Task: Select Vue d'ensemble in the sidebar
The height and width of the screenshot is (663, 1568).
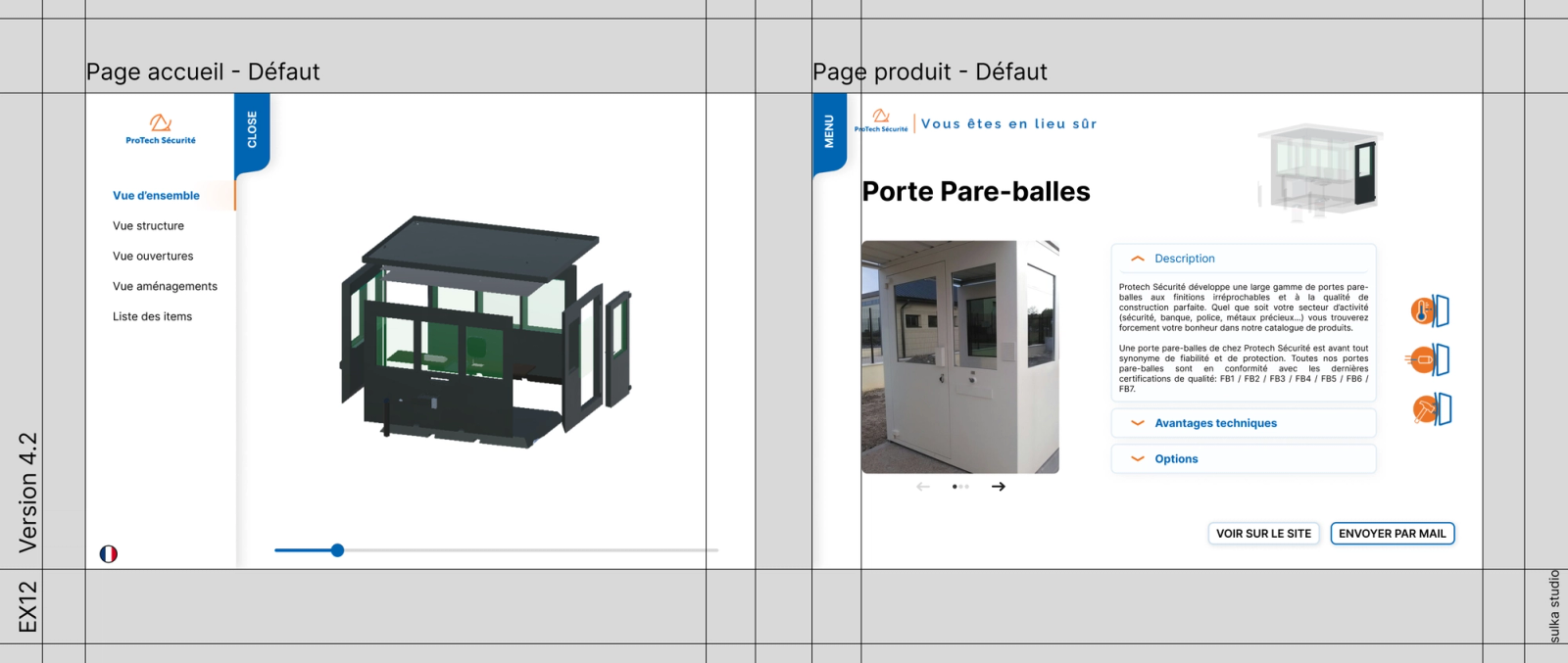Action: 157,196
